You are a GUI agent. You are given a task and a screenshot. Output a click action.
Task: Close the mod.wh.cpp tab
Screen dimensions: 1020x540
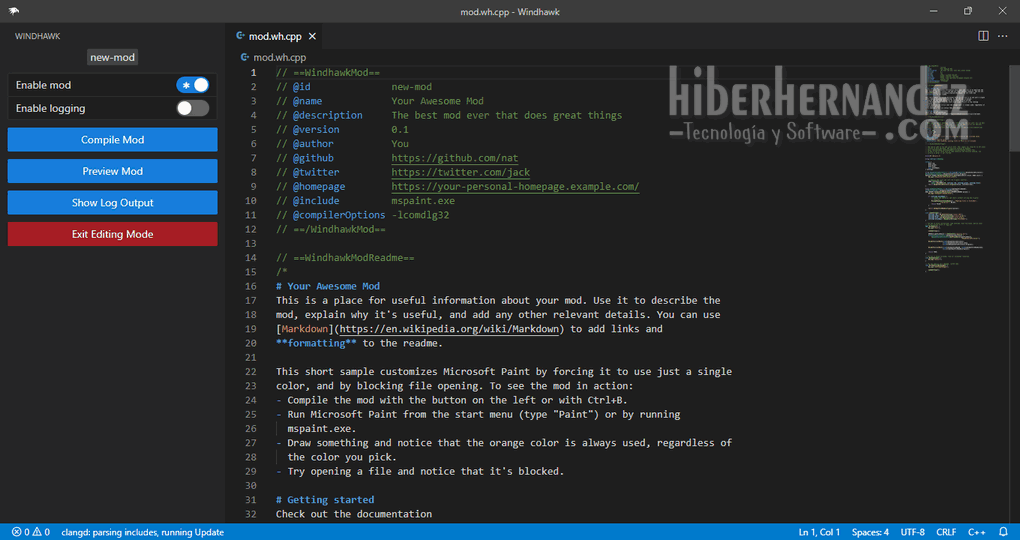tap(312, 37)
